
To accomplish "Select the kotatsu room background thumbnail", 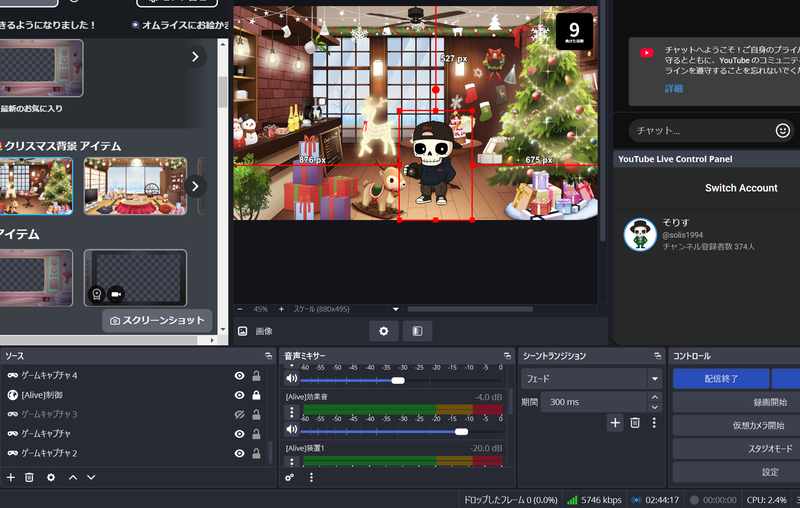I will (x=135, y=186).
